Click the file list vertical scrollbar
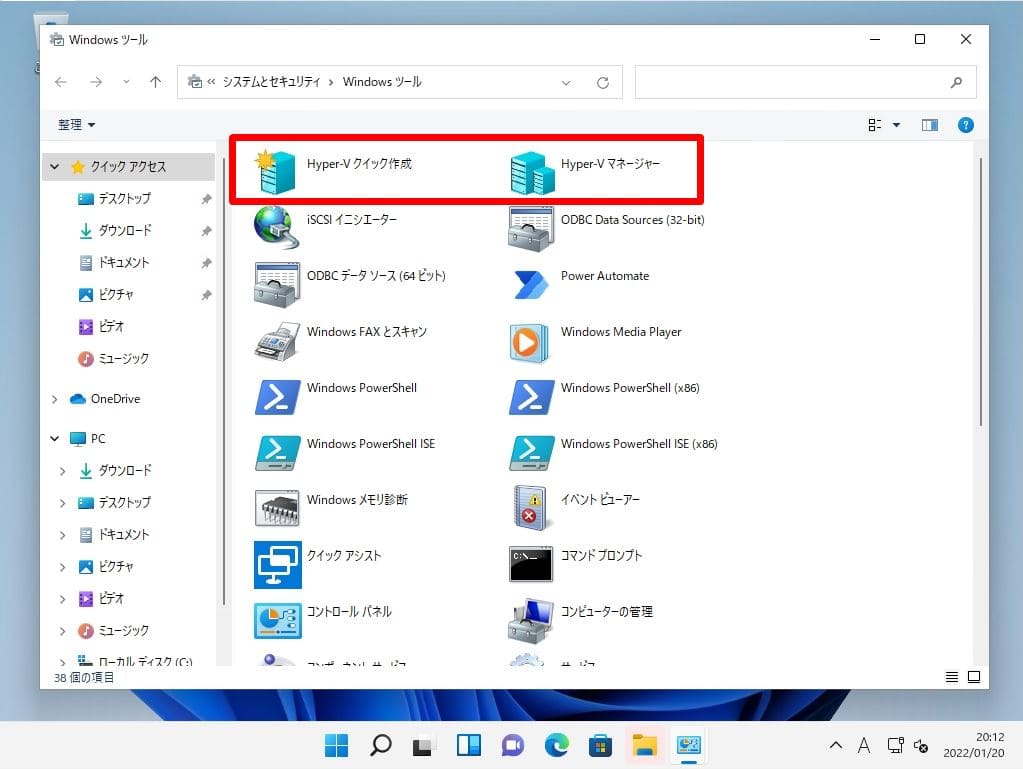 [980, 292]
